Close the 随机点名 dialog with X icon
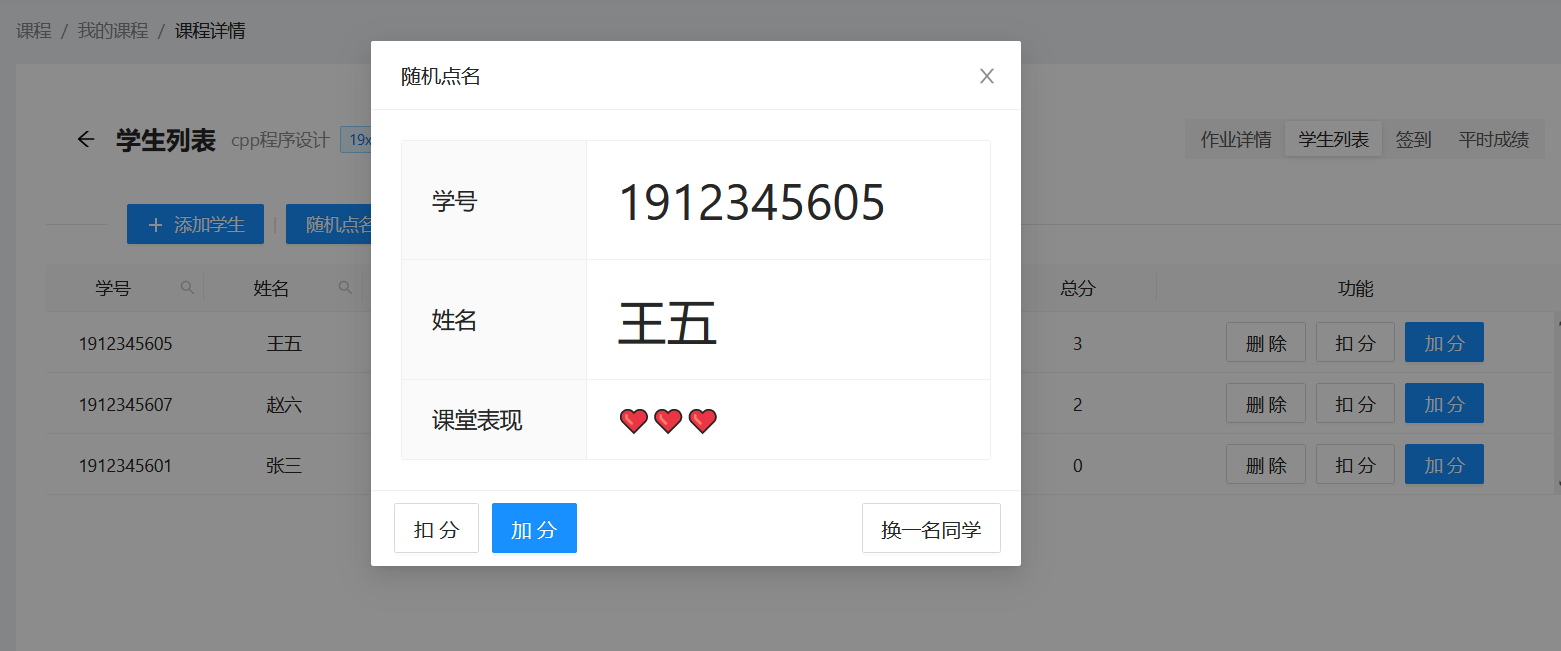 (x=987, y=76)
